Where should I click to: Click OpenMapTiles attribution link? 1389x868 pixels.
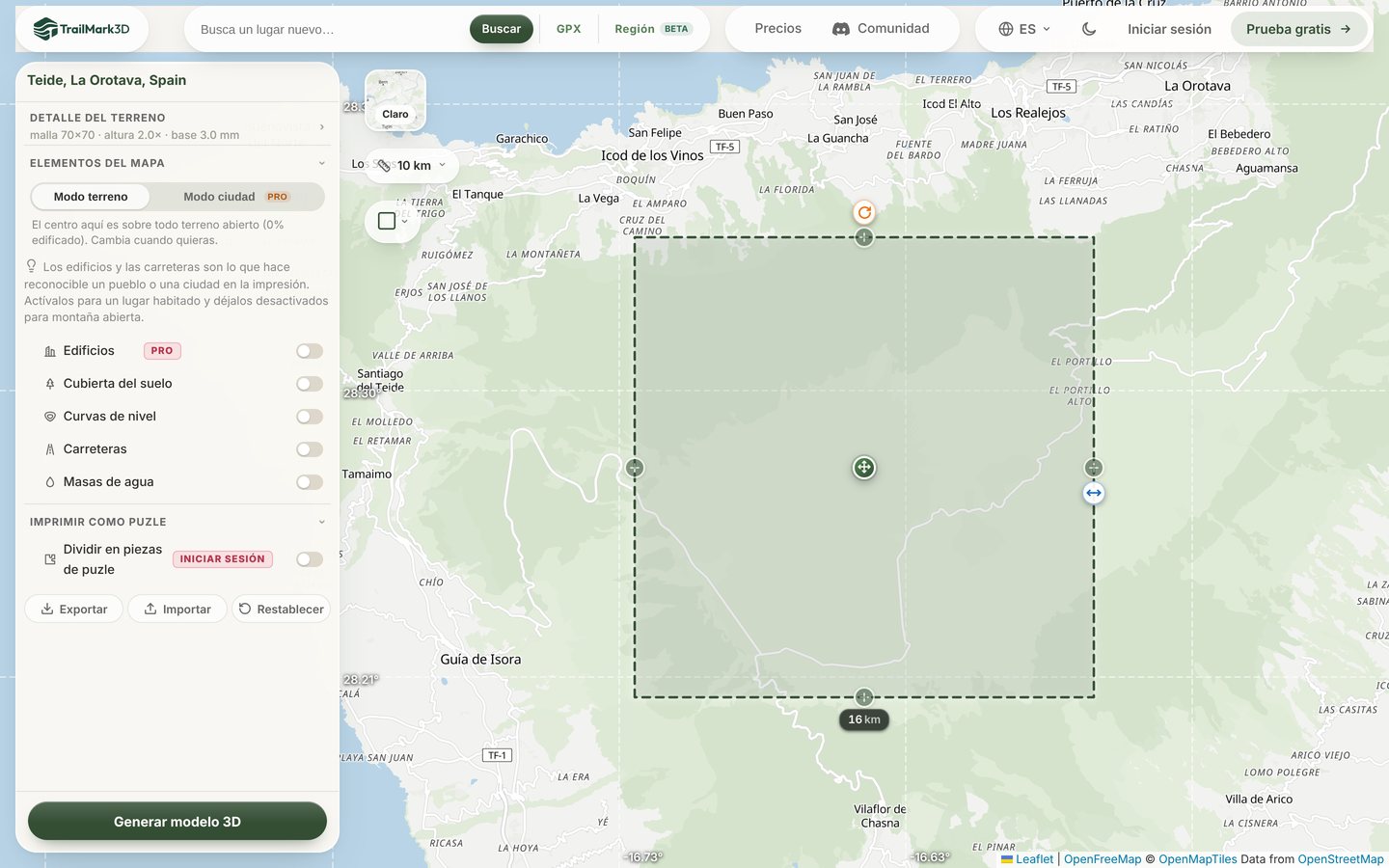pos(1197,859)
